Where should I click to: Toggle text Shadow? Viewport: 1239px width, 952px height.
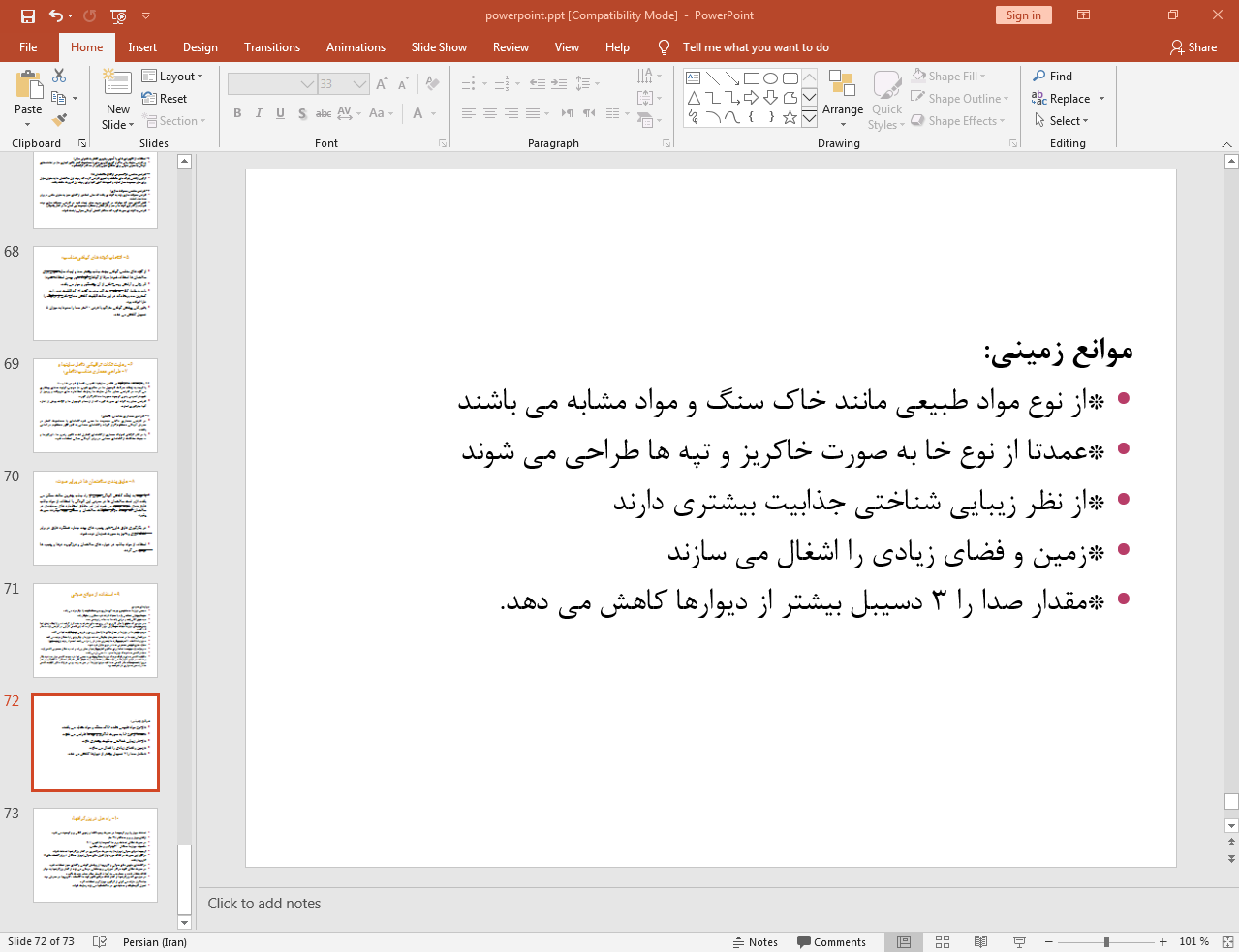point(302,113)
